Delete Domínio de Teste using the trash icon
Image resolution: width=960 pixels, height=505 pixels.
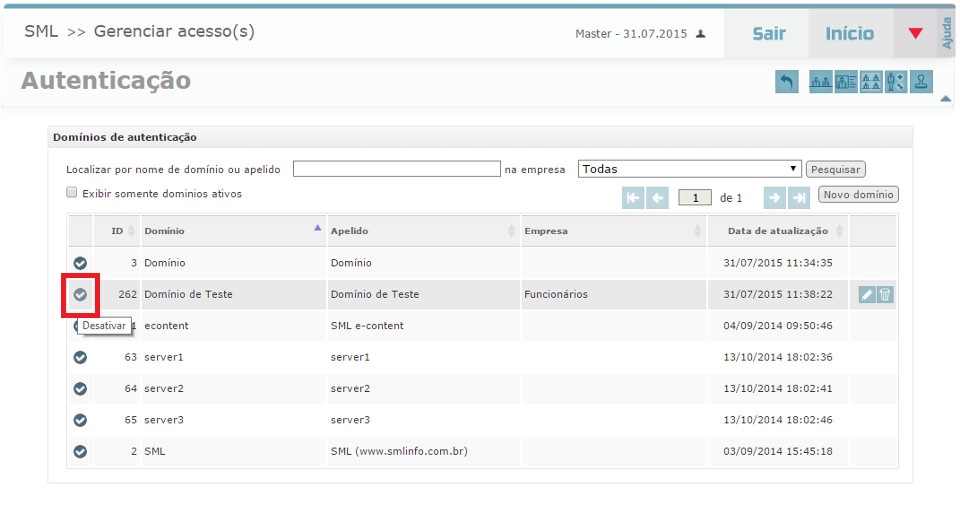pos(885,295)
